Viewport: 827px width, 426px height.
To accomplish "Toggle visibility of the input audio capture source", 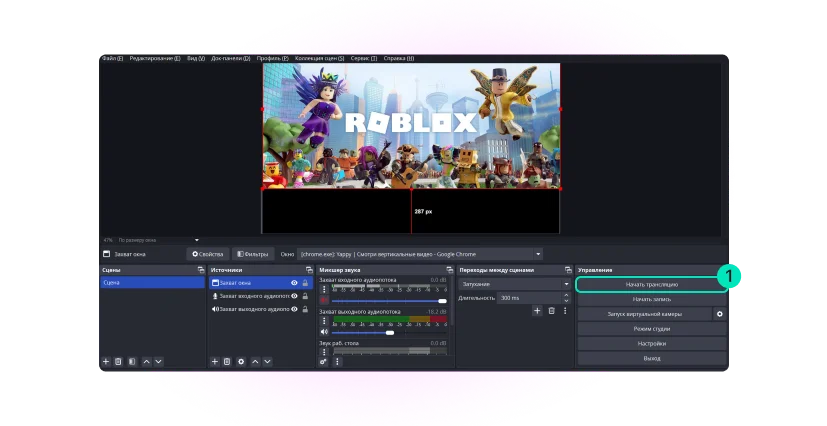I will tap(294, 296).
